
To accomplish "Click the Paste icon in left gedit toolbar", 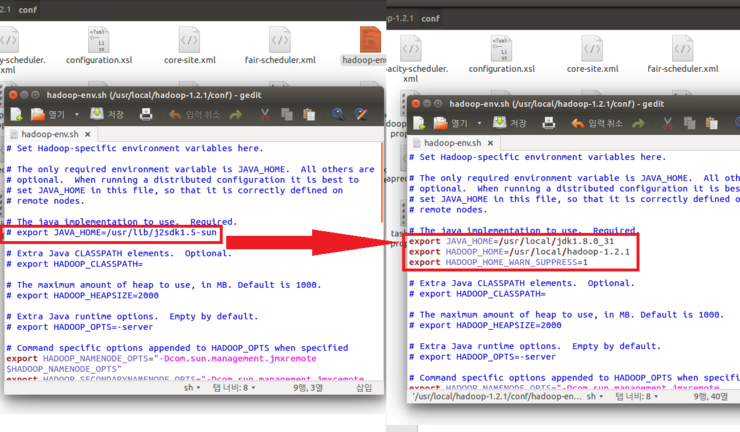I will 310,115.
